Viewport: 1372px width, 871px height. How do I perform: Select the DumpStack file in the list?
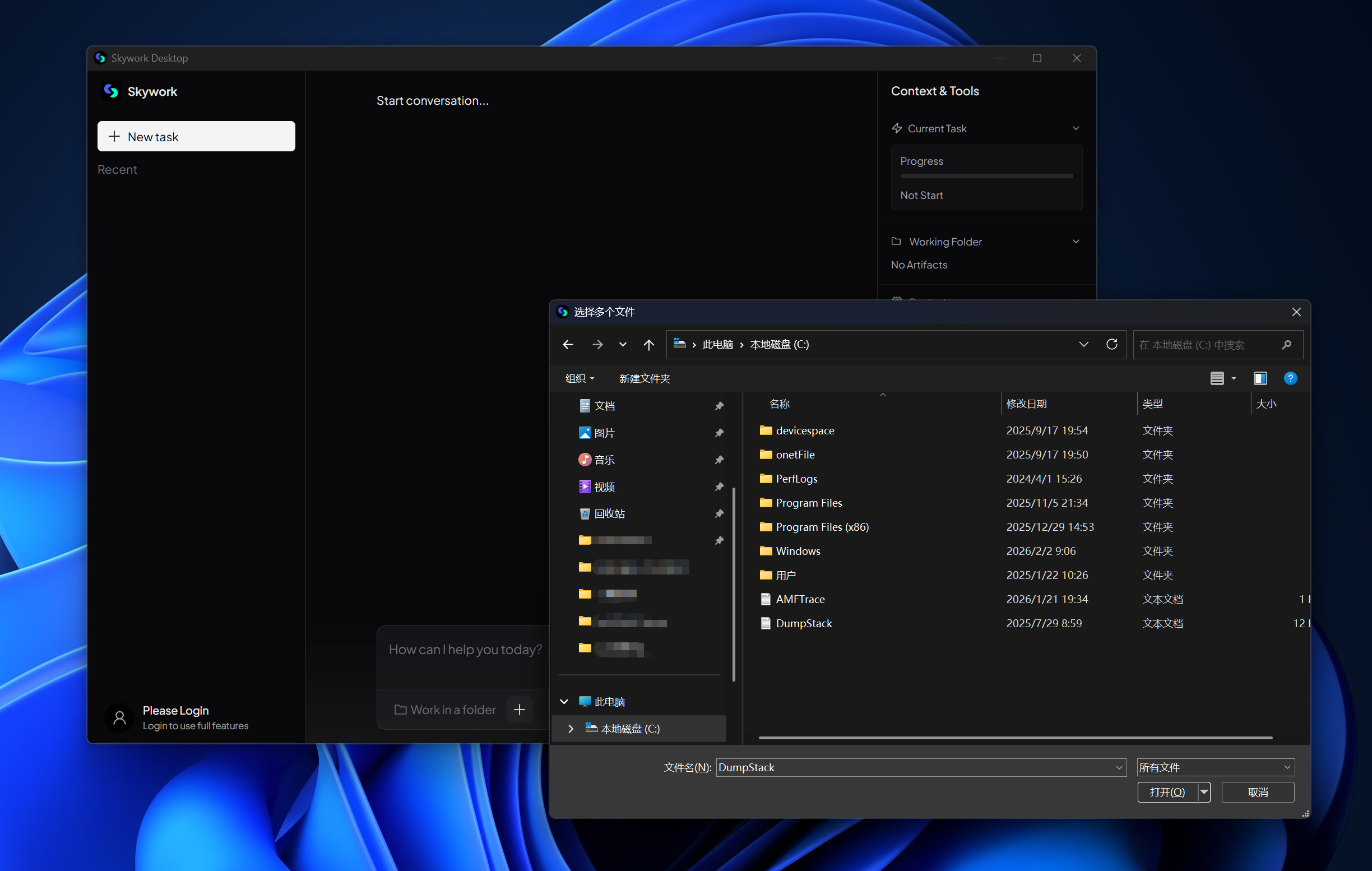tap(804, 623)
